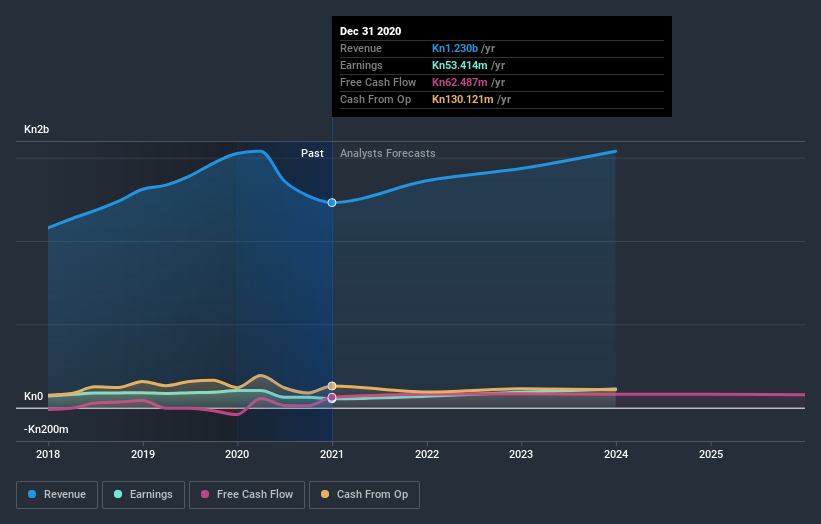Select the 2022 x-axis label
821x524 pixels.
[427, 454]
